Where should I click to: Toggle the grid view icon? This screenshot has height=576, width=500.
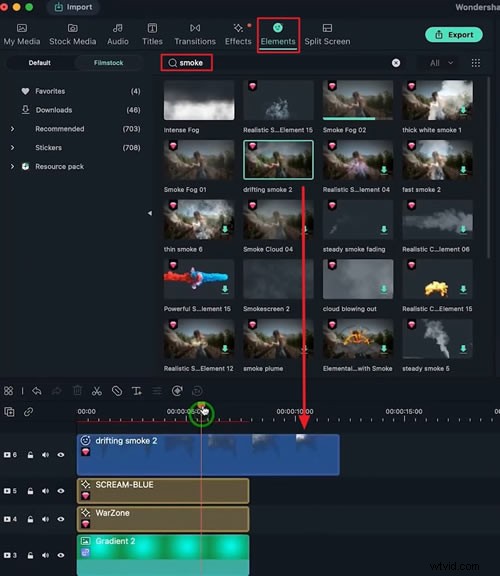pos(476,63)
